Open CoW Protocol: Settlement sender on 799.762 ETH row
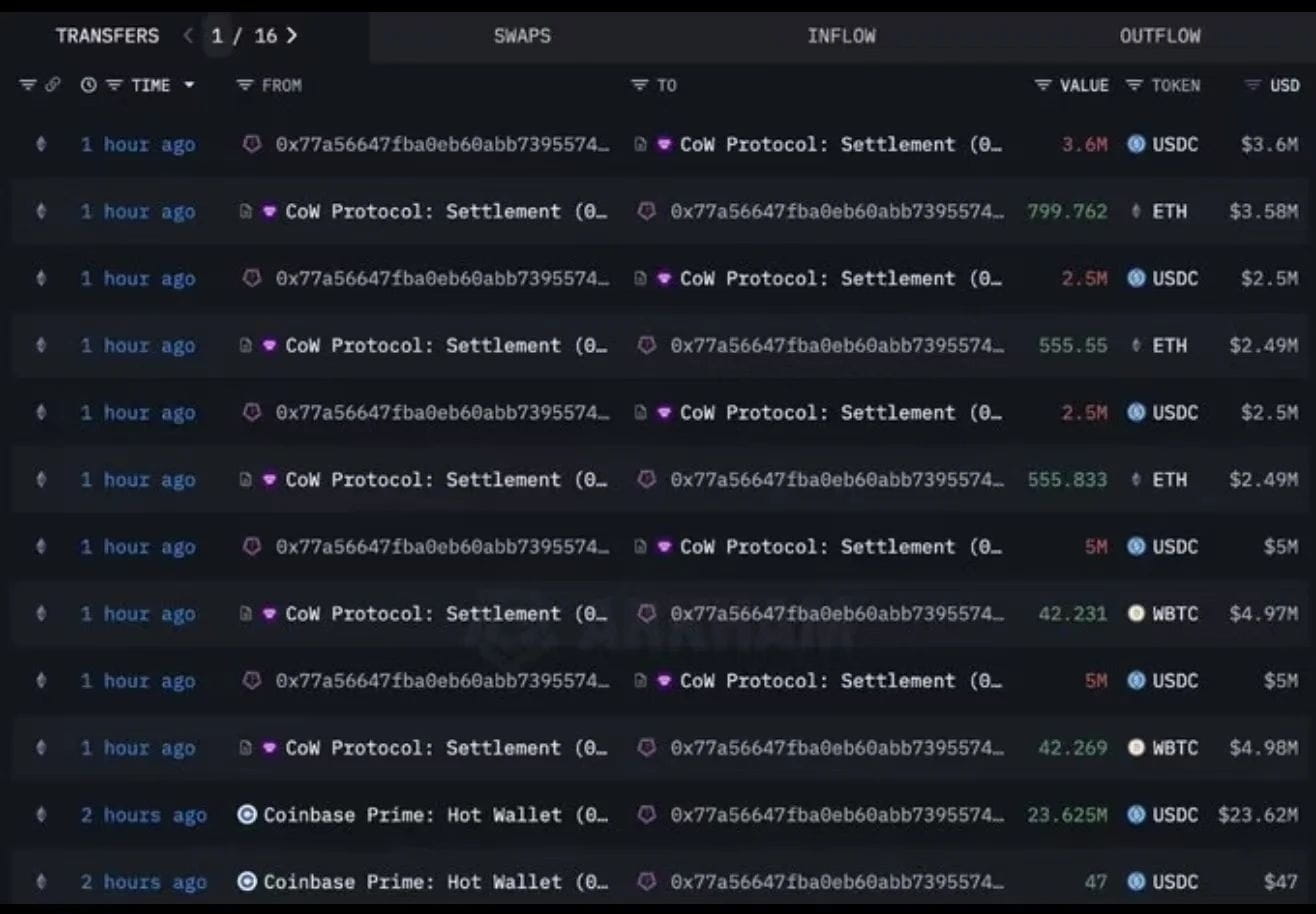Viewport: 1316px width, 914px height. coord(446,211)
